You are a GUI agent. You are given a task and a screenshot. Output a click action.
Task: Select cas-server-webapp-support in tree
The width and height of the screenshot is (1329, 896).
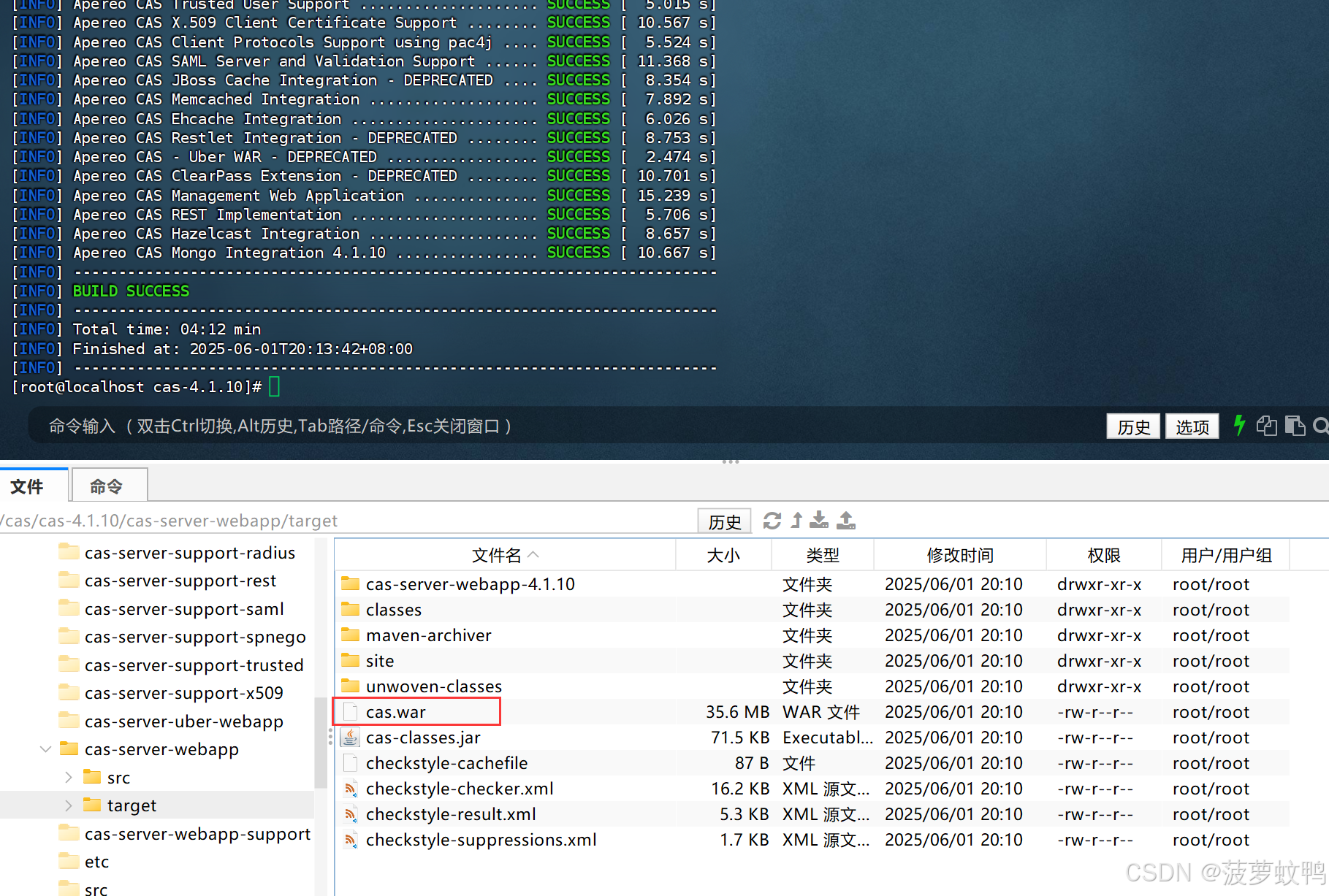click(197, 833)
